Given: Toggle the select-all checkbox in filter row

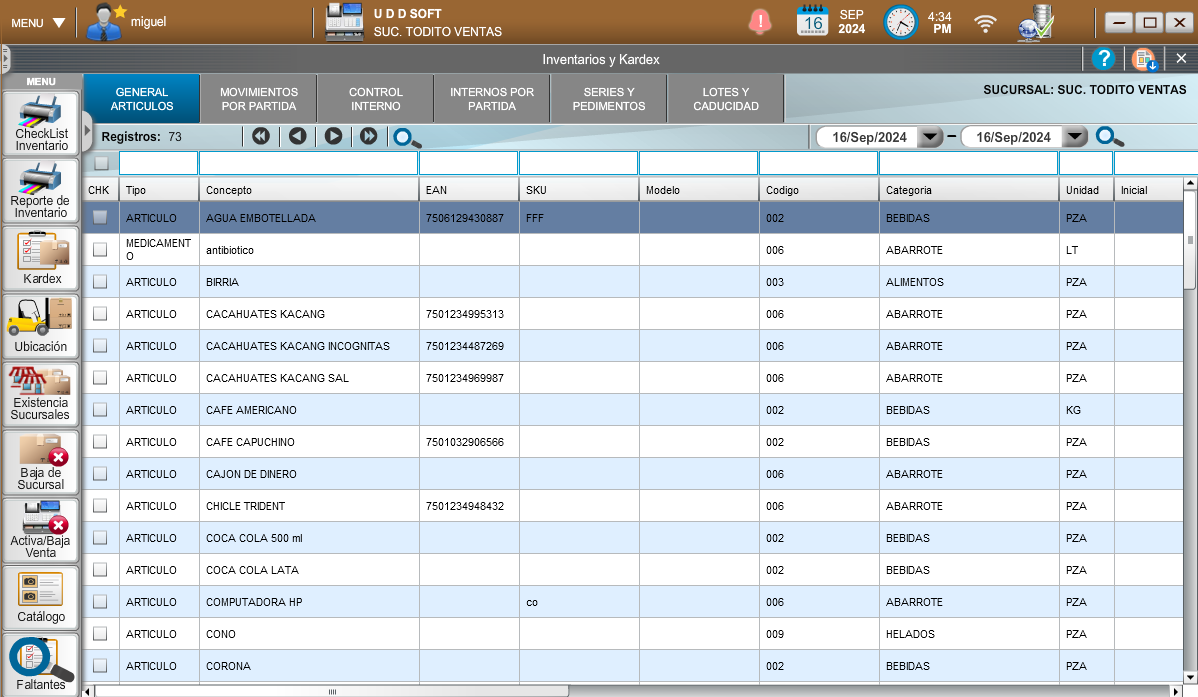Looking at the screenshot, I should [x=101, y=163].
